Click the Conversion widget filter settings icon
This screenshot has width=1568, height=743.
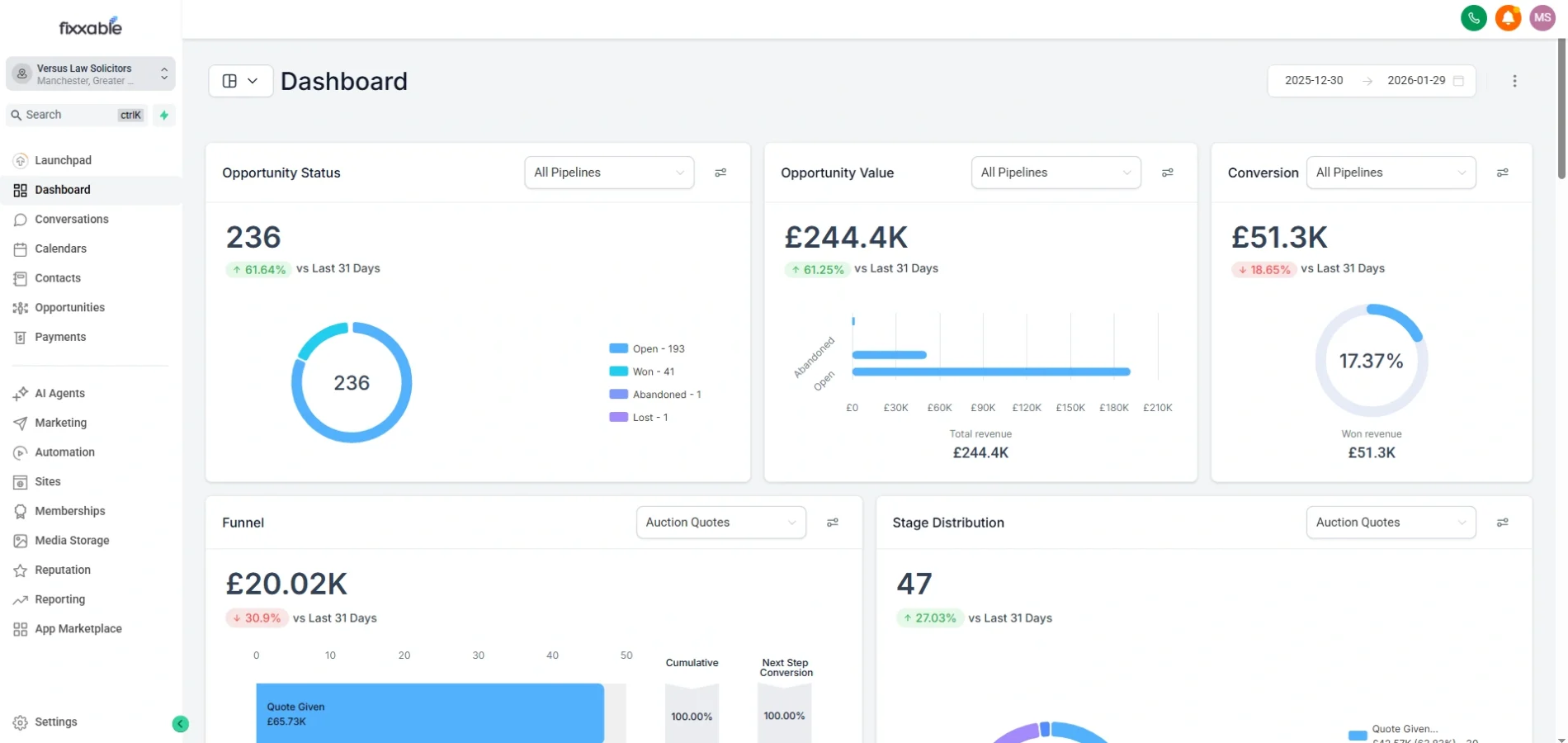1502,173
